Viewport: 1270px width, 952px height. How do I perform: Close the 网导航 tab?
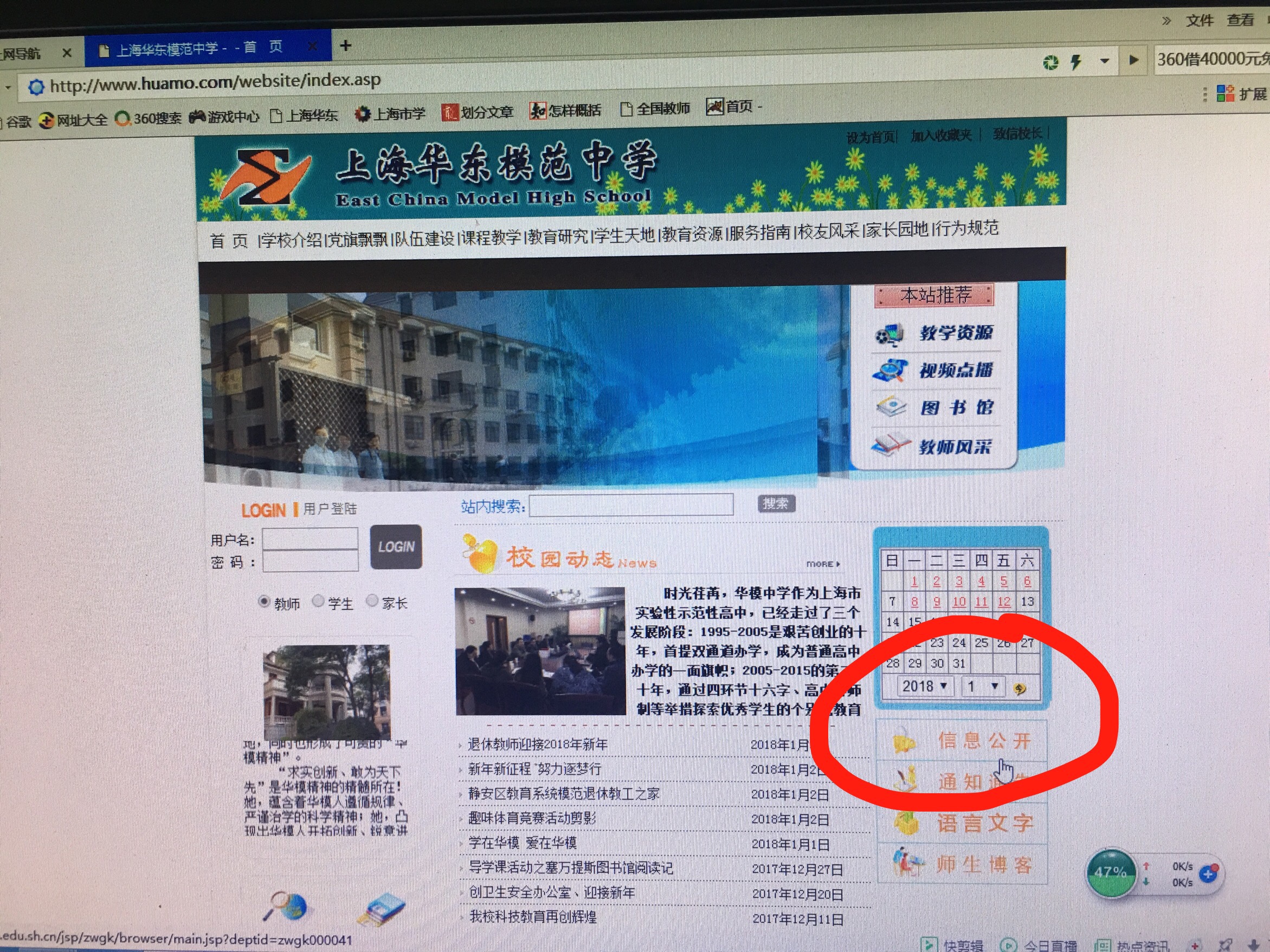67,53
